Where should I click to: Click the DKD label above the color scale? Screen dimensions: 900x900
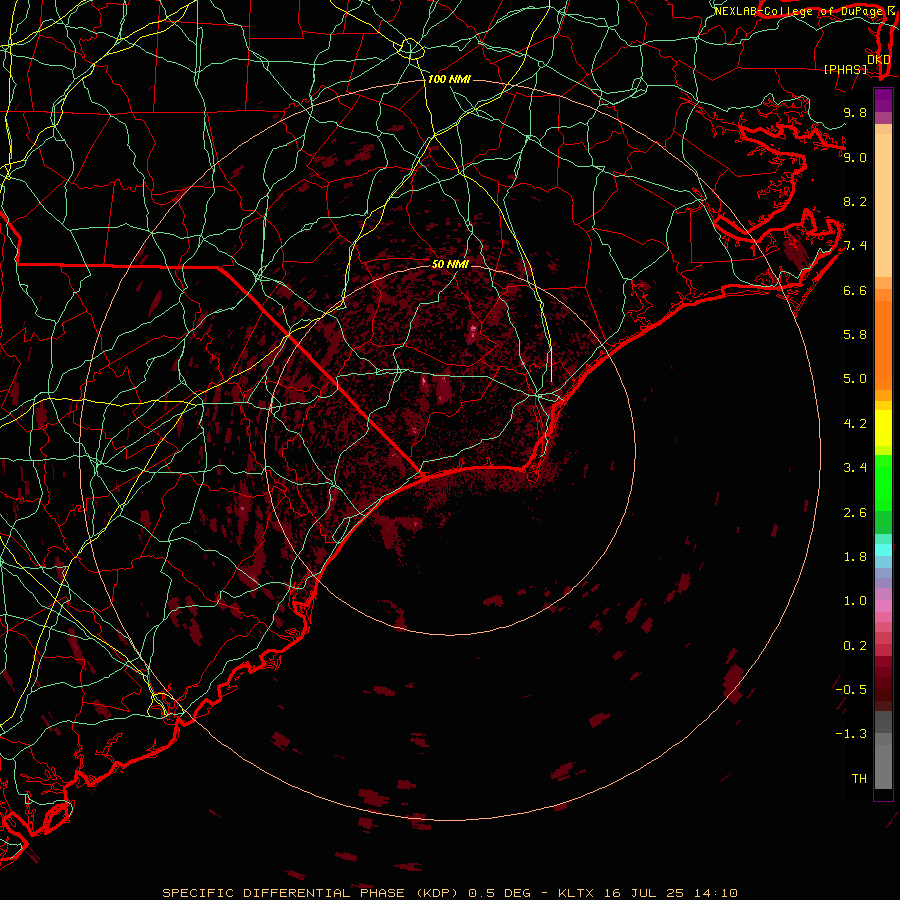tap(878, 60)
